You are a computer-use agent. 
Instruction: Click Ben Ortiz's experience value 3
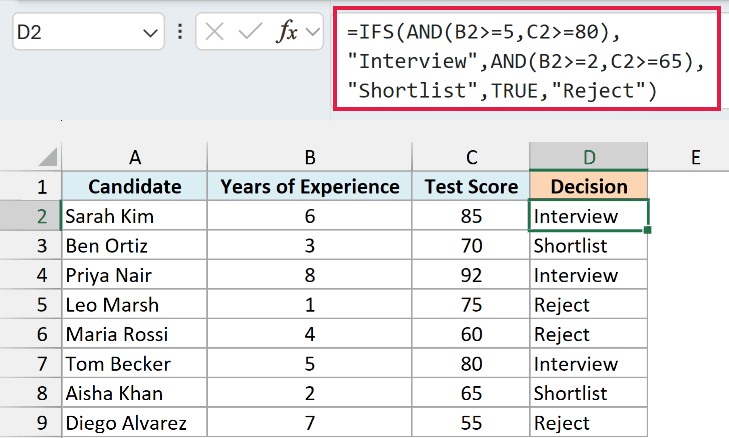[x=310, y=246]
